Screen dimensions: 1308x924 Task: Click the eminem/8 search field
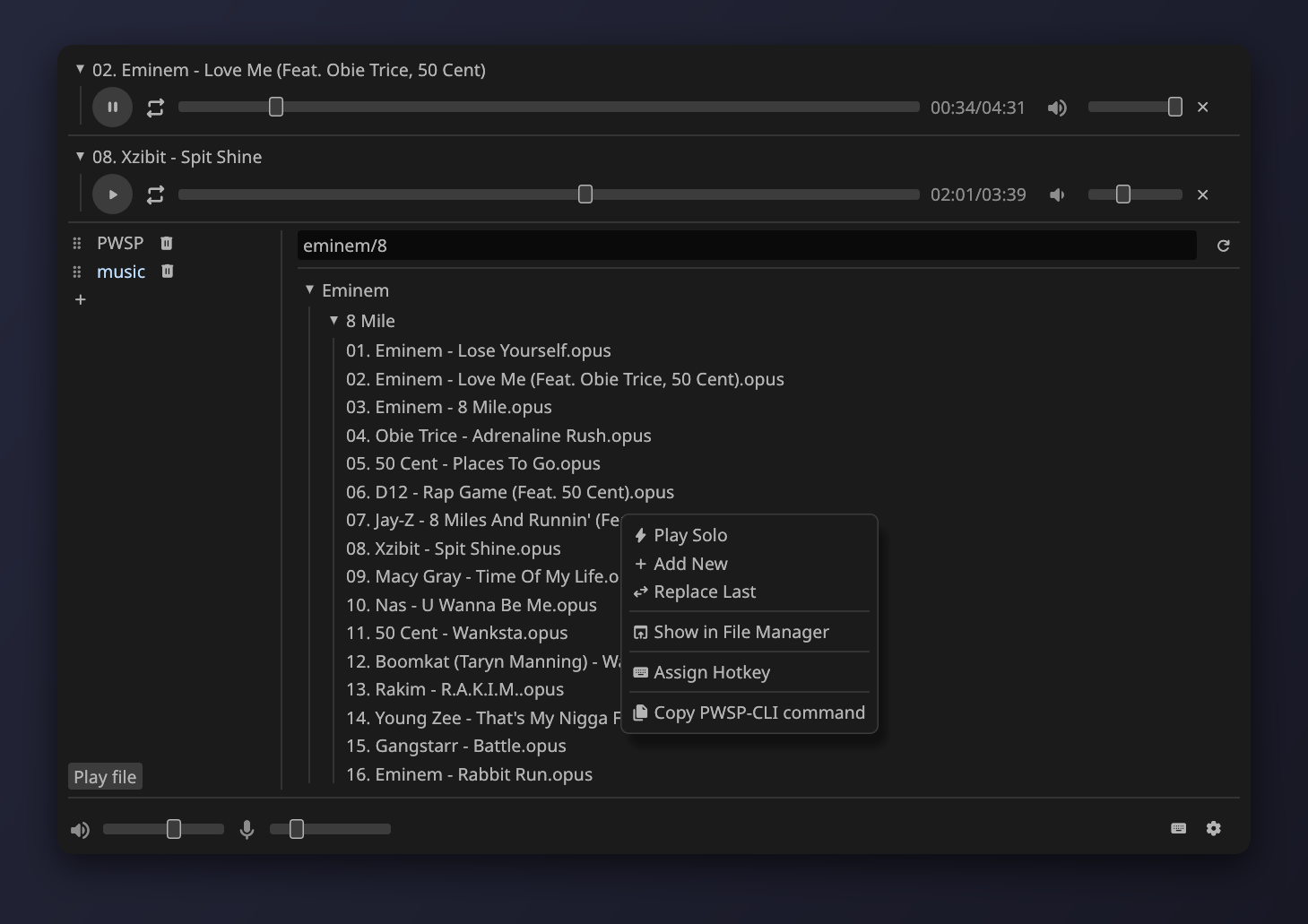pyautogui.click(x=747, y=246)
